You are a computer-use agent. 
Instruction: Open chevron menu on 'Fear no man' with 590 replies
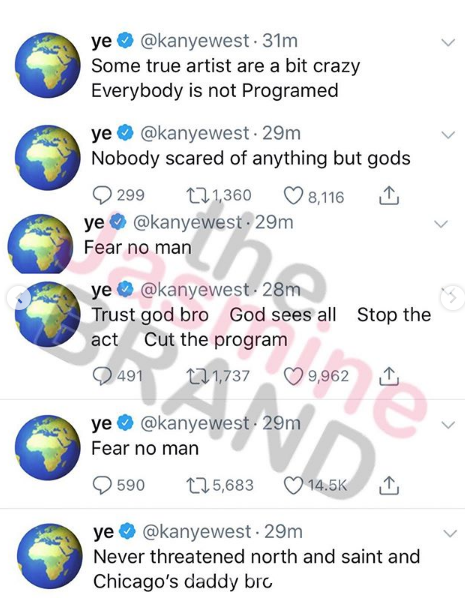[x=448, y=424]
